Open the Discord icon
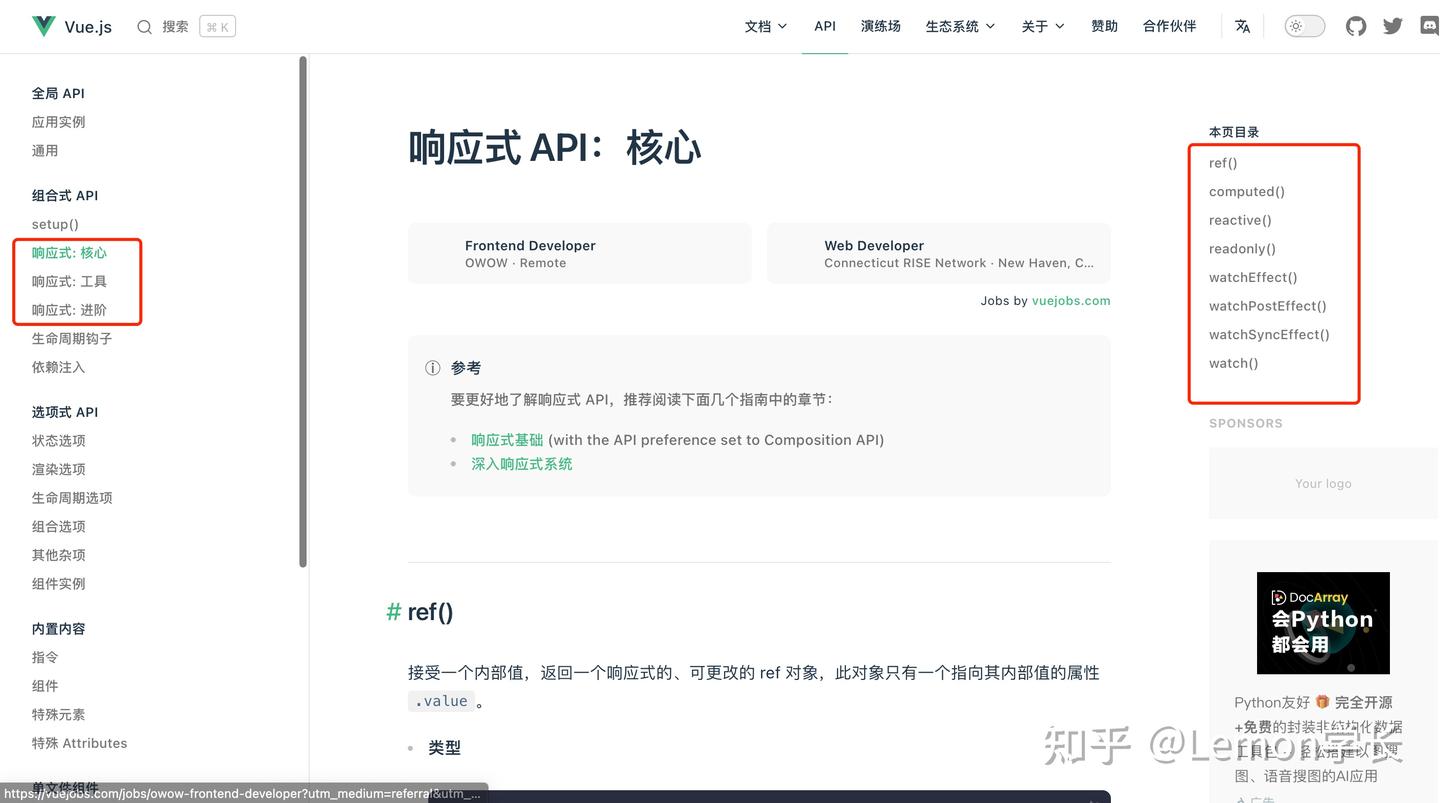The image size is (1440, 803). coord(1429,26)
